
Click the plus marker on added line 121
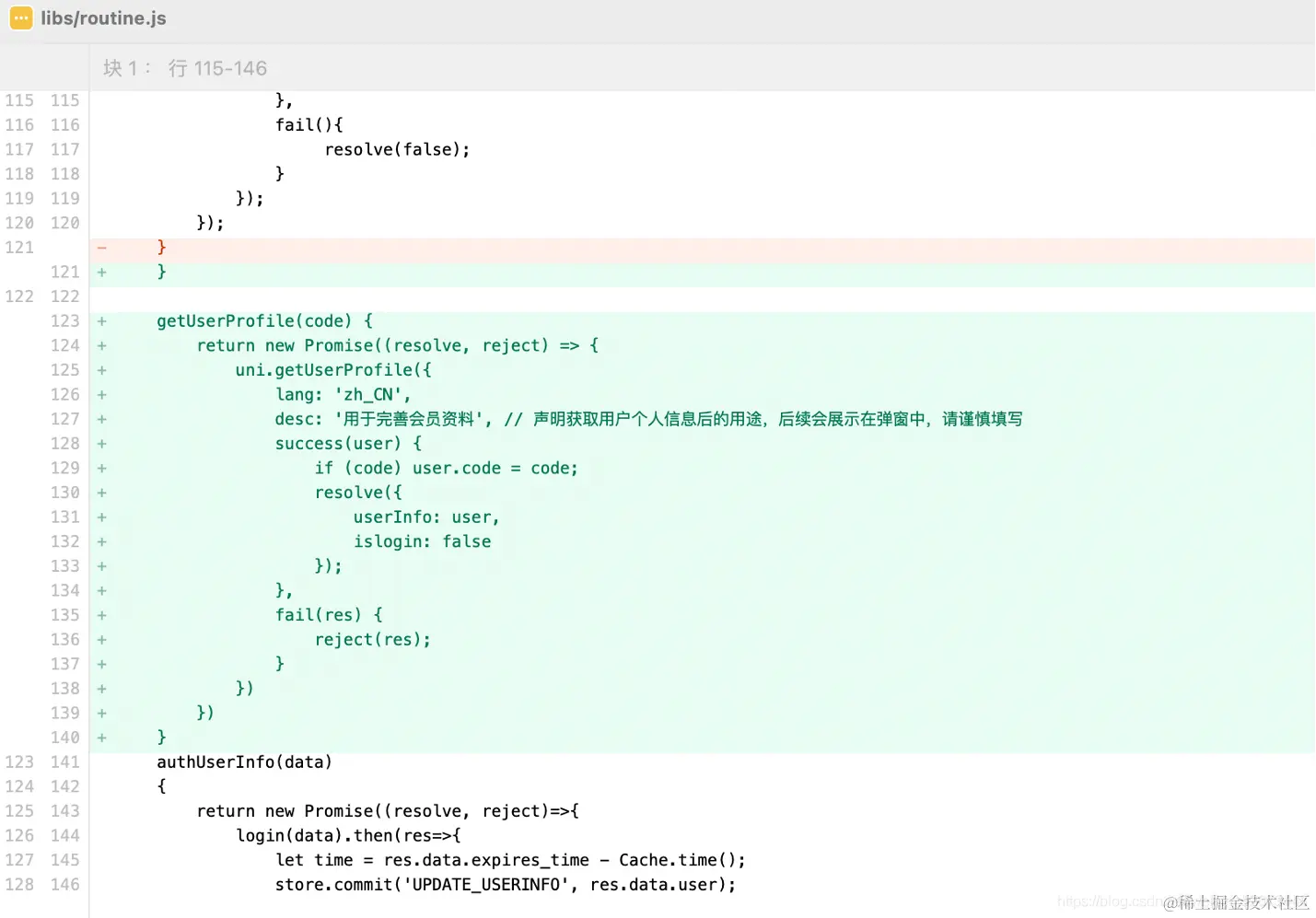102,272
